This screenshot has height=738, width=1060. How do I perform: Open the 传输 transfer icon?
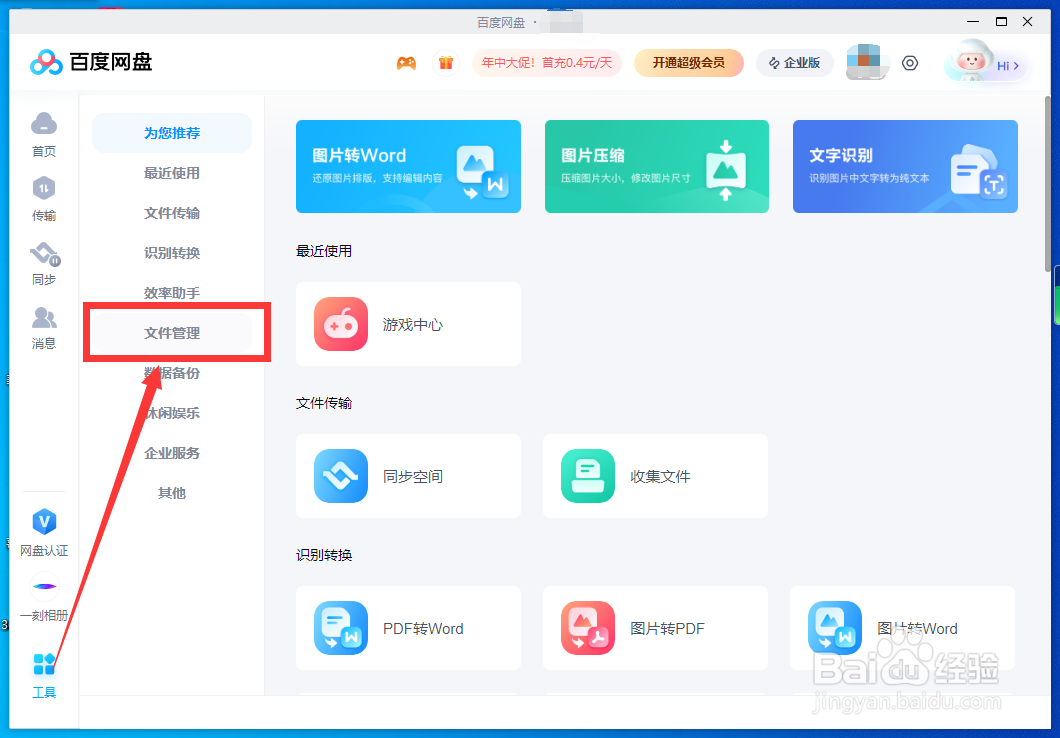pos(44,199)
